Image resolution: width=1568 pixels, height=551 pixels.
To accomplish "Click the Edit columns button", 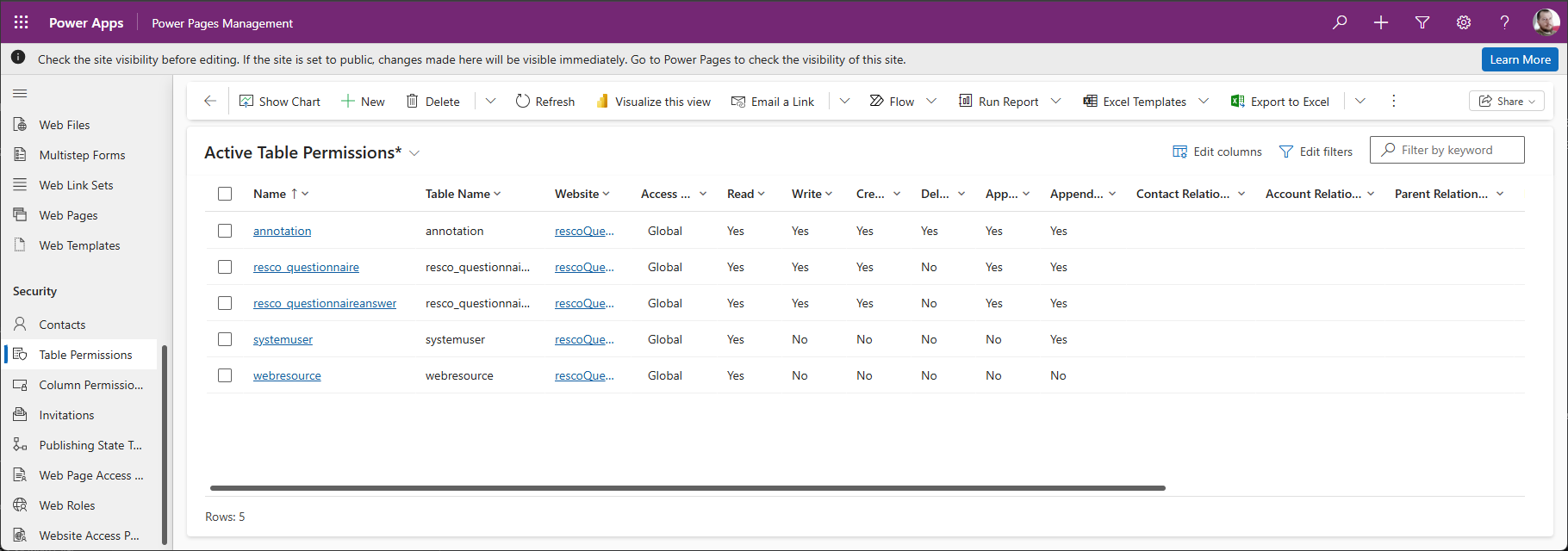I will [x=1217, y=152].
